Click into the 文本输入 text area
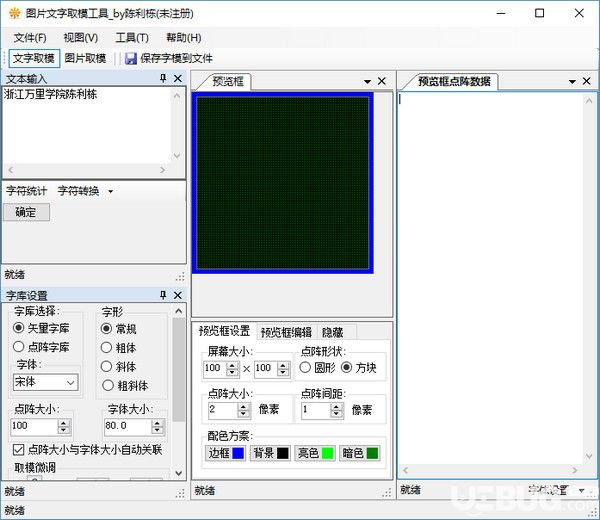 [x=87, y=126]
